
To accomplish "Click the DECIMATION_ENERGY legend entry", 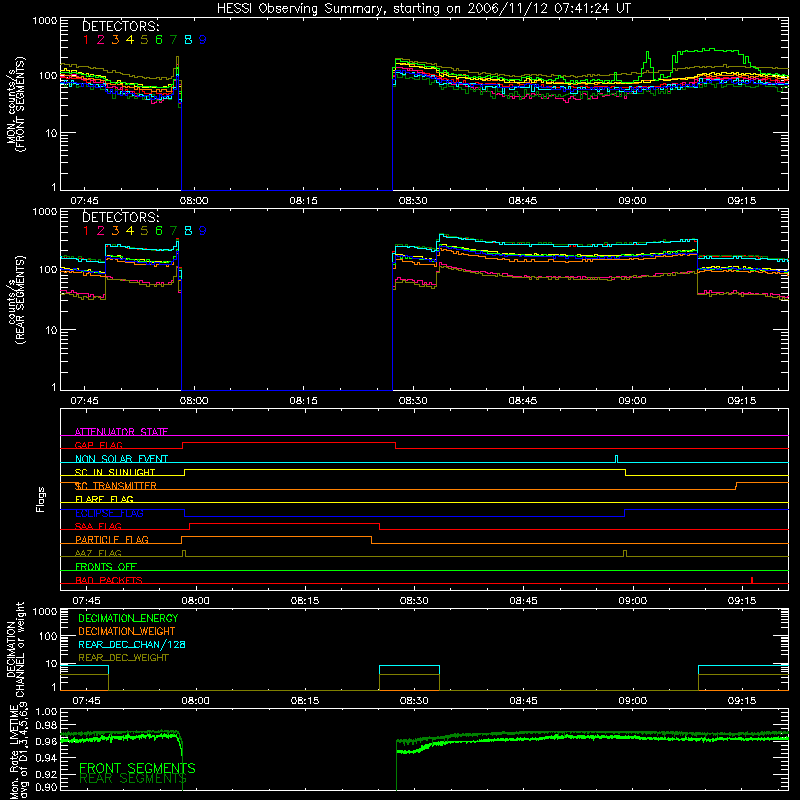I will (128, 618).
